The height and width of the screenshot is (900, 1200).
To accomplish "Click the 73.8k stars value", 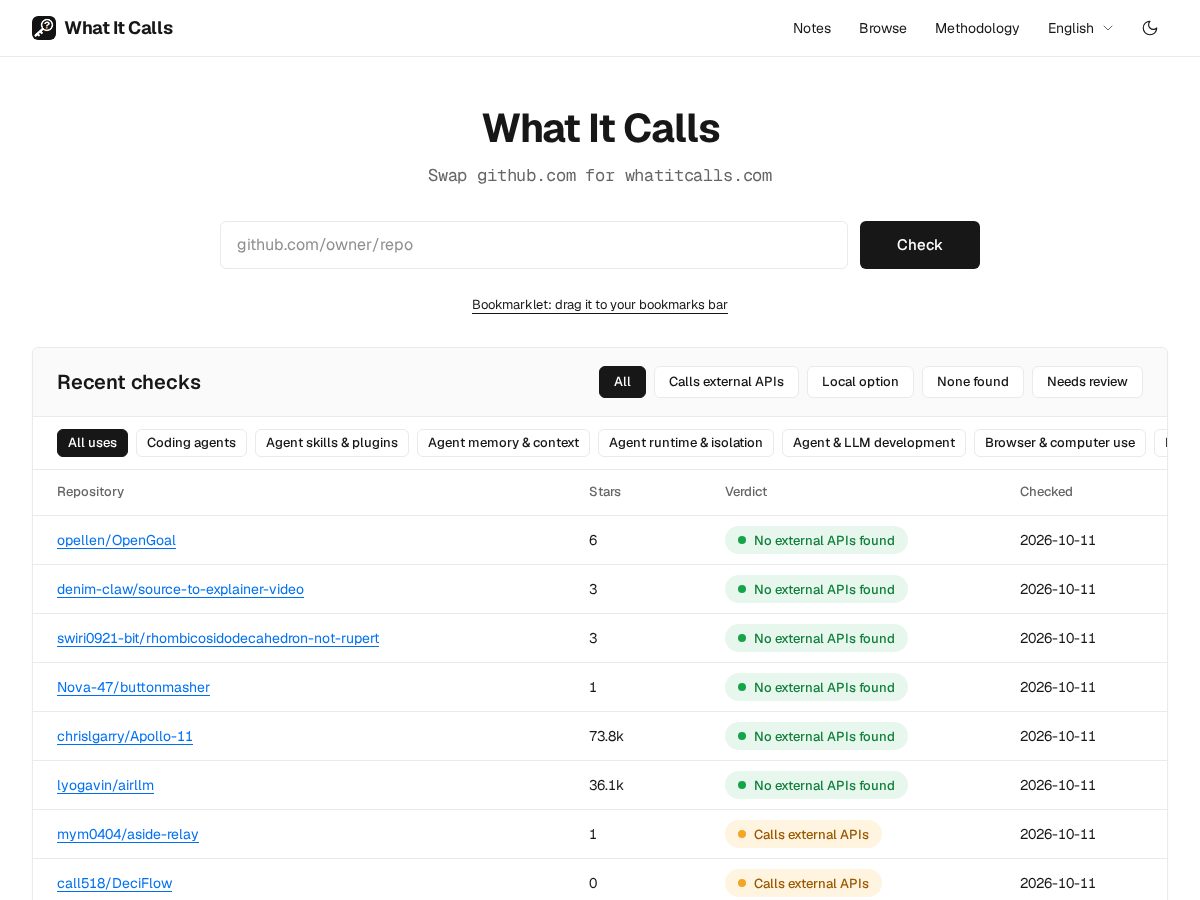I will click(606, 736).
